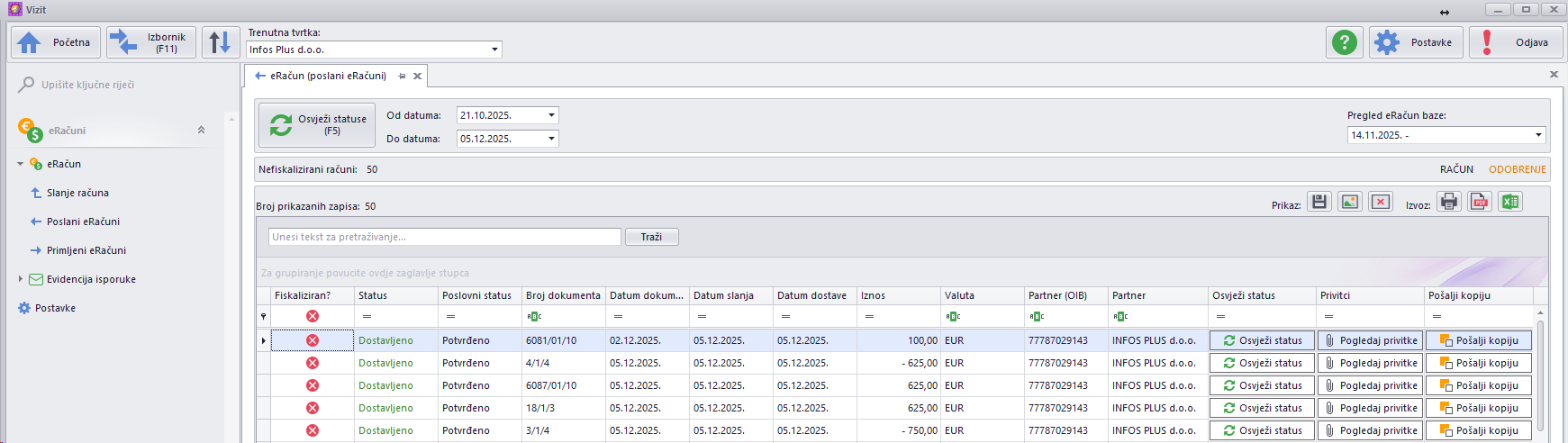Open help with green question mark
Viewport: 1568px width, 443px height.
point(1344,42)
